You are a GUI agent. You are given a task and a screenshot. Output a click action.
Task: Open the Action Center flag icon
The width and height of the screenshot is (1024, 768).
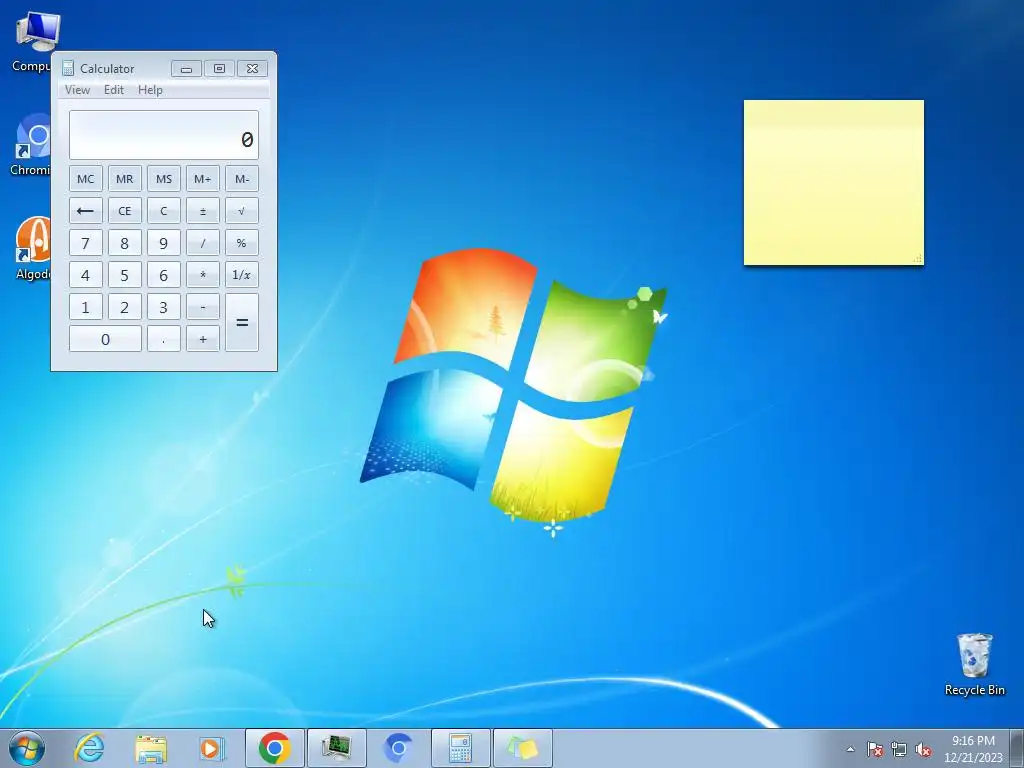[875, 750]
